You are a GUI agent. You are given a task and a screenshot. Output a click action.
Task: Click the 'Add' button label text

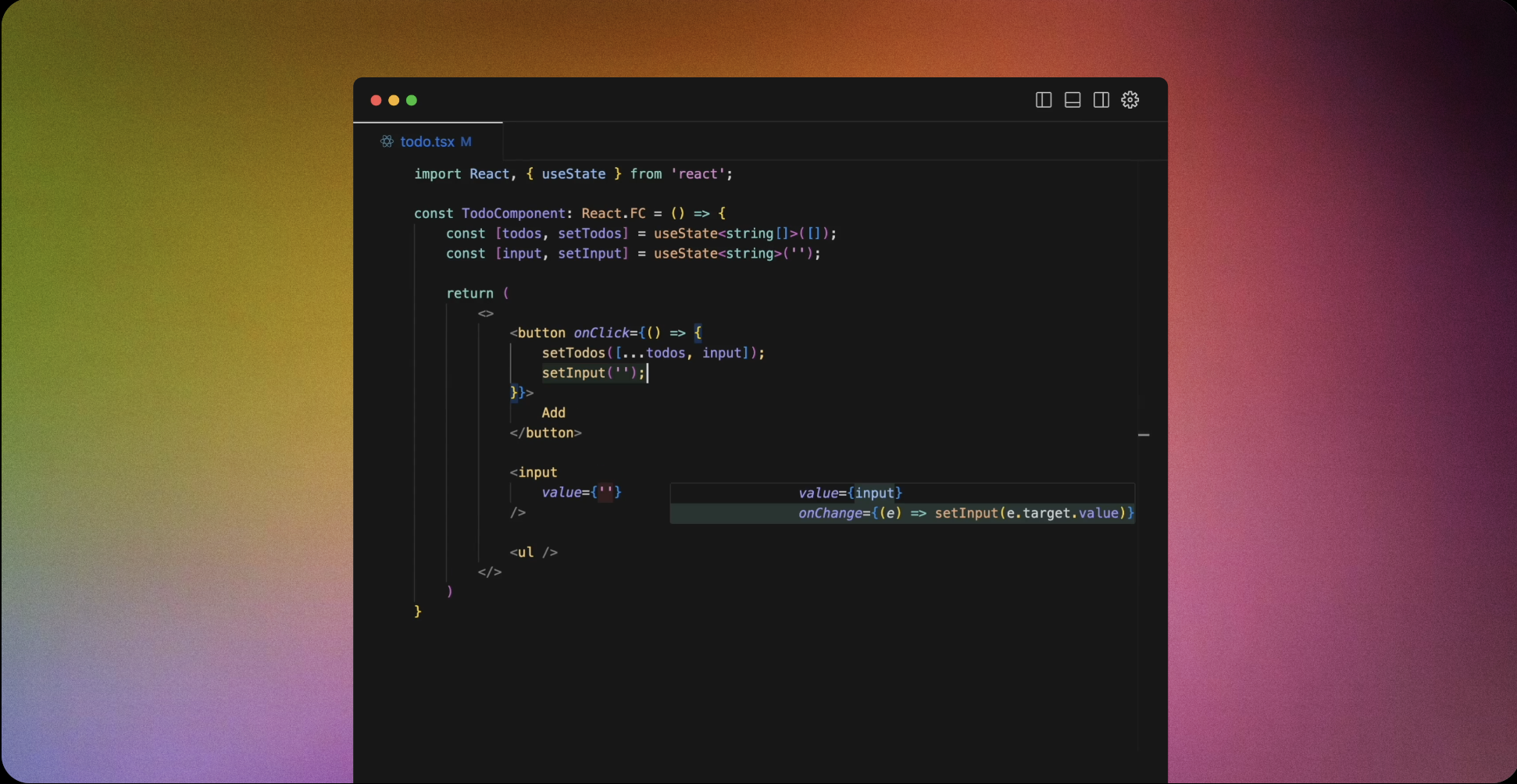554,413
